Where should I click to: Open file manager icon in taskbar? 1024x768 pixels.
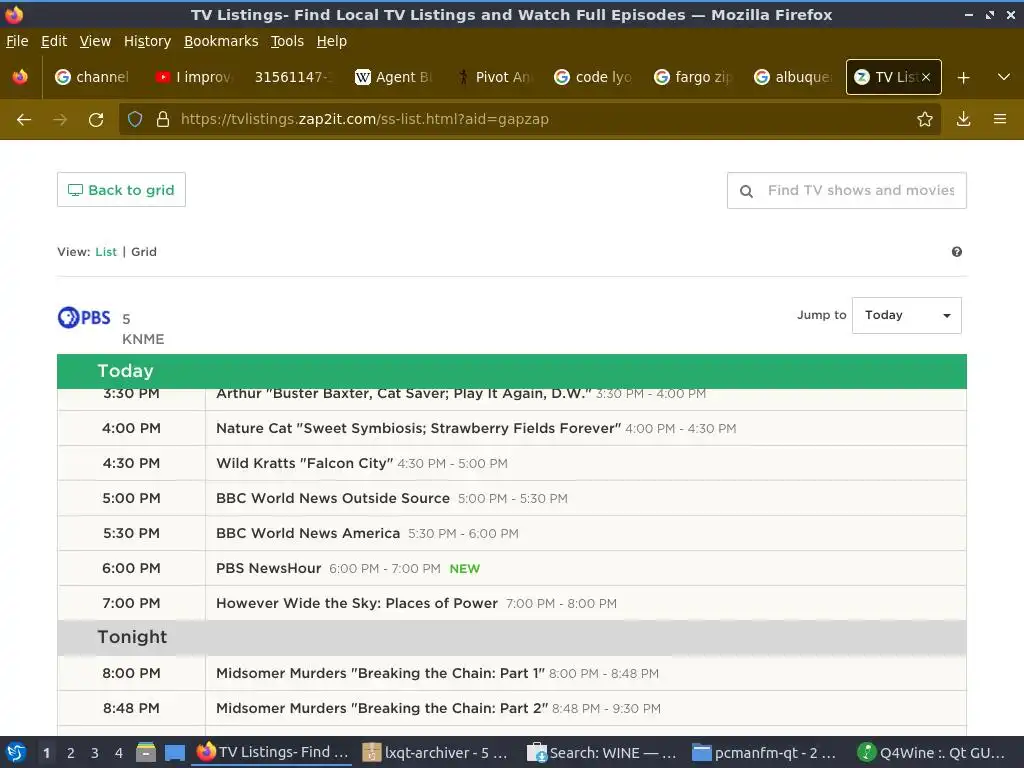click(146, 752)
